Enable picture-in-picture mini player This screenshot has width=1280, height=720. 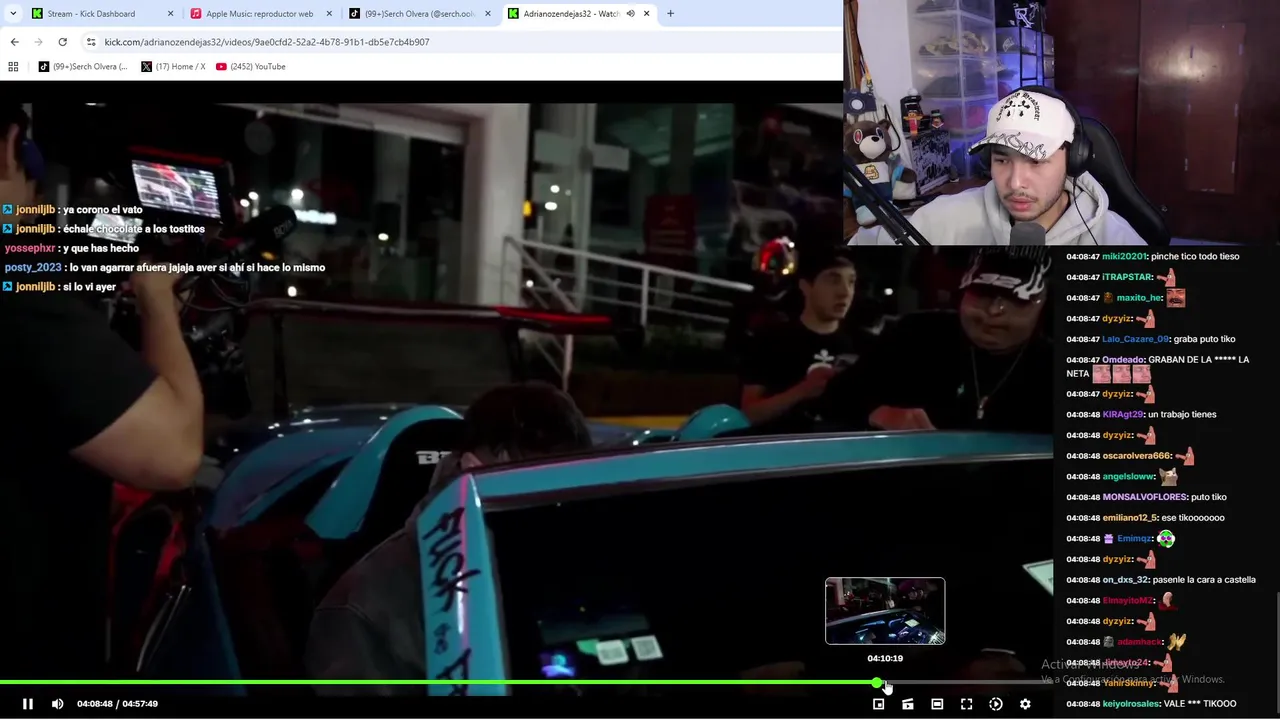coord(878,704)
